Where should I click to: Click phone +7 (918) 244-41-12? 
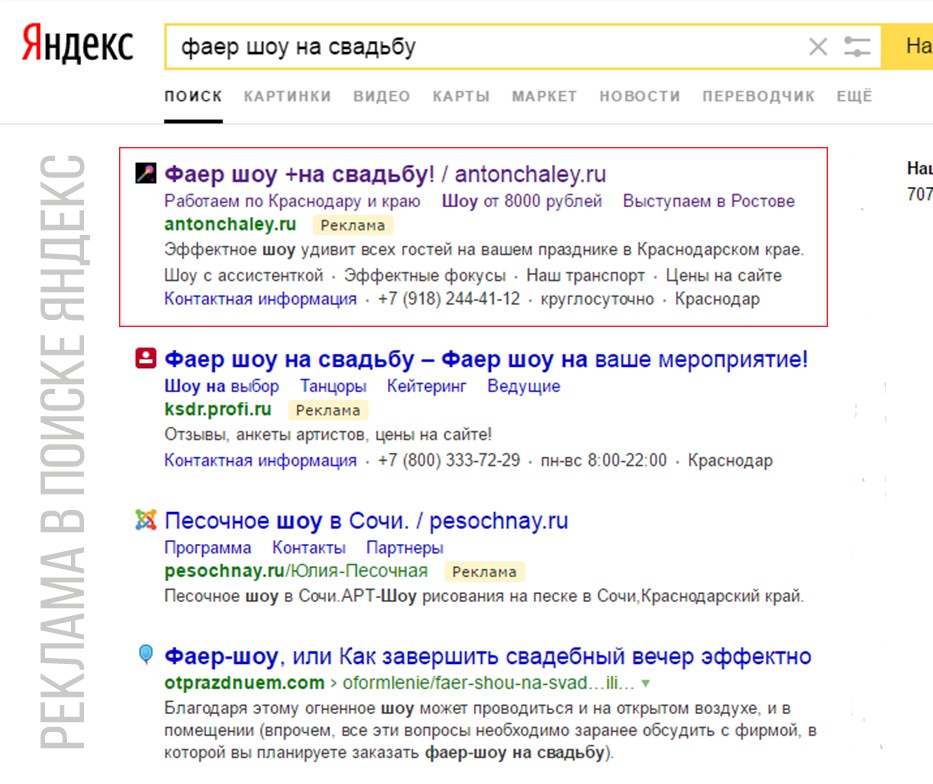tap(449, 299)
